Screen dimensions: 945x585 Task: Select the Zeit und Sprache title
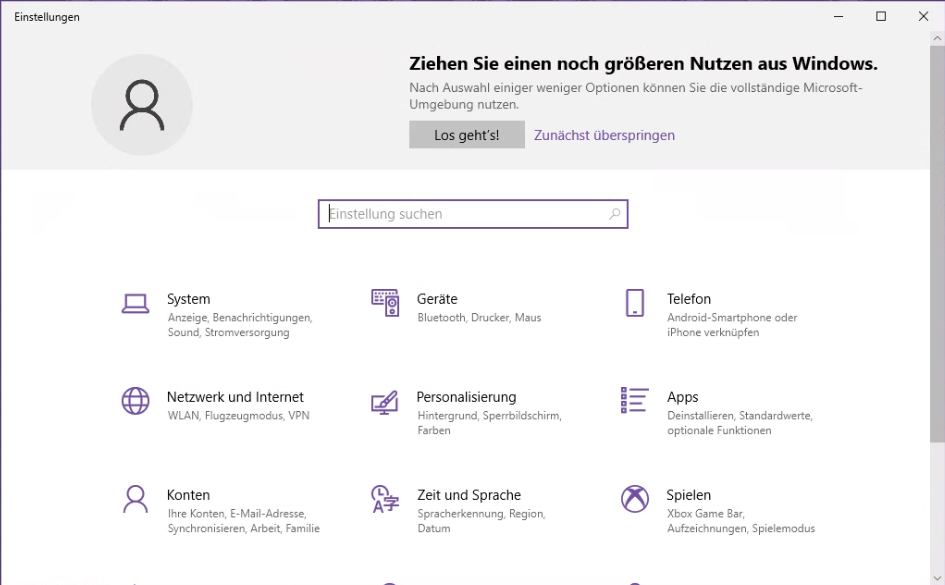469,495
